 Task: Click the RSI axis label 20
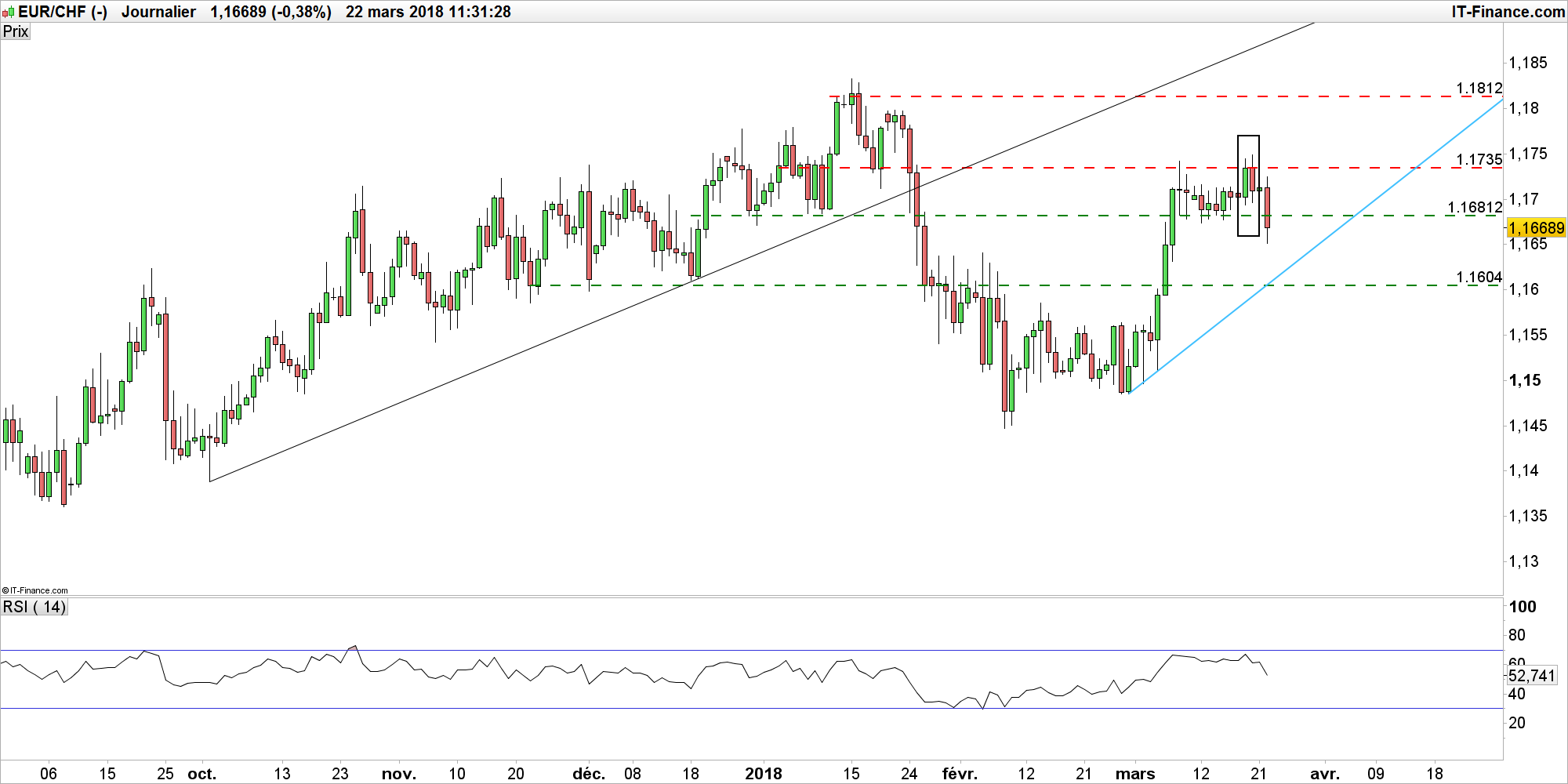coord(1517,723)
